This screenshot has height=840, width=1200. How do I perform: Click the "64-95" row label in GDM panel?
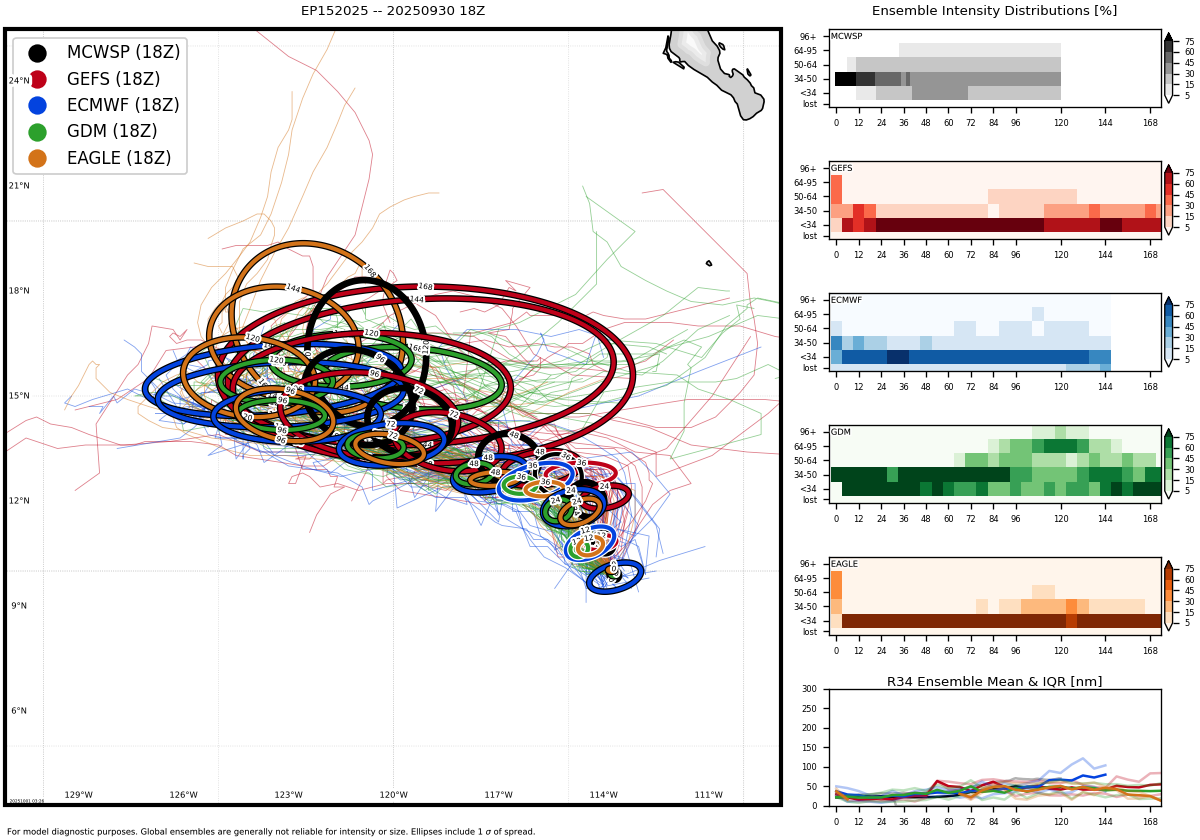[806, 447]
